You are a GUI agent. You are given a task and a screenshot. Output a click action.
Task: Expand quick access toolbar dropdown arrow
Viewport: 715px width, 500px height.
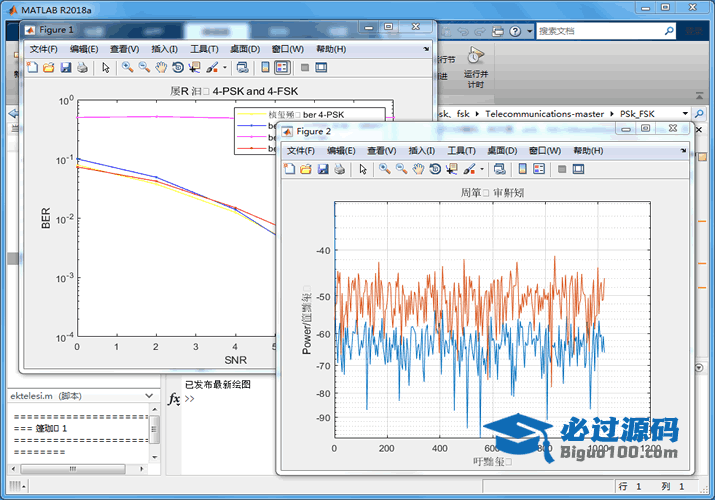click(x=529, y=31)
